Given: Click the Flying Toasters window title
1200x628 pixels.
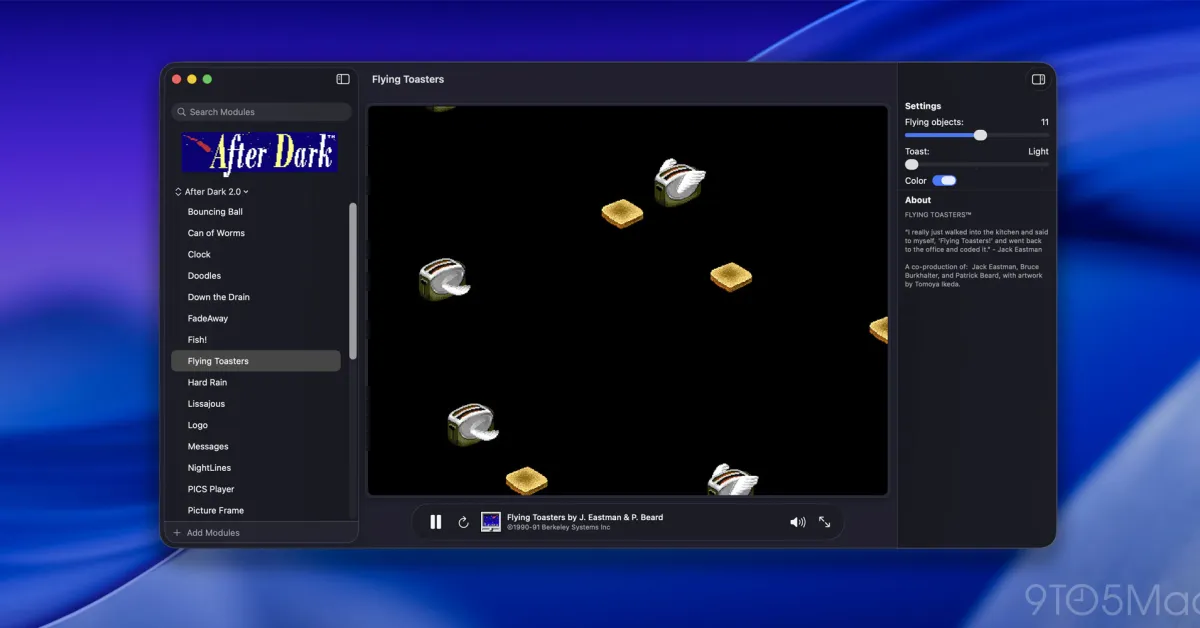Looking at the screenshot, I should 408,79.
